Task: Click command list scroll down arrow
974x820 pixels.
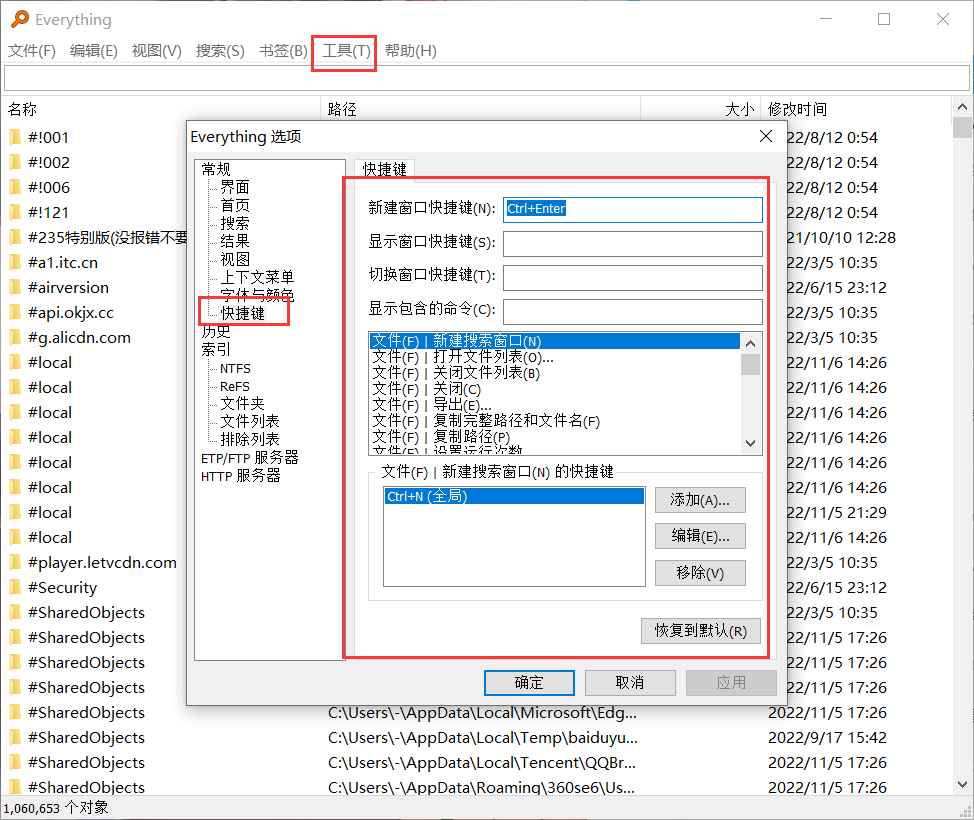Action: tap(750, 444)
